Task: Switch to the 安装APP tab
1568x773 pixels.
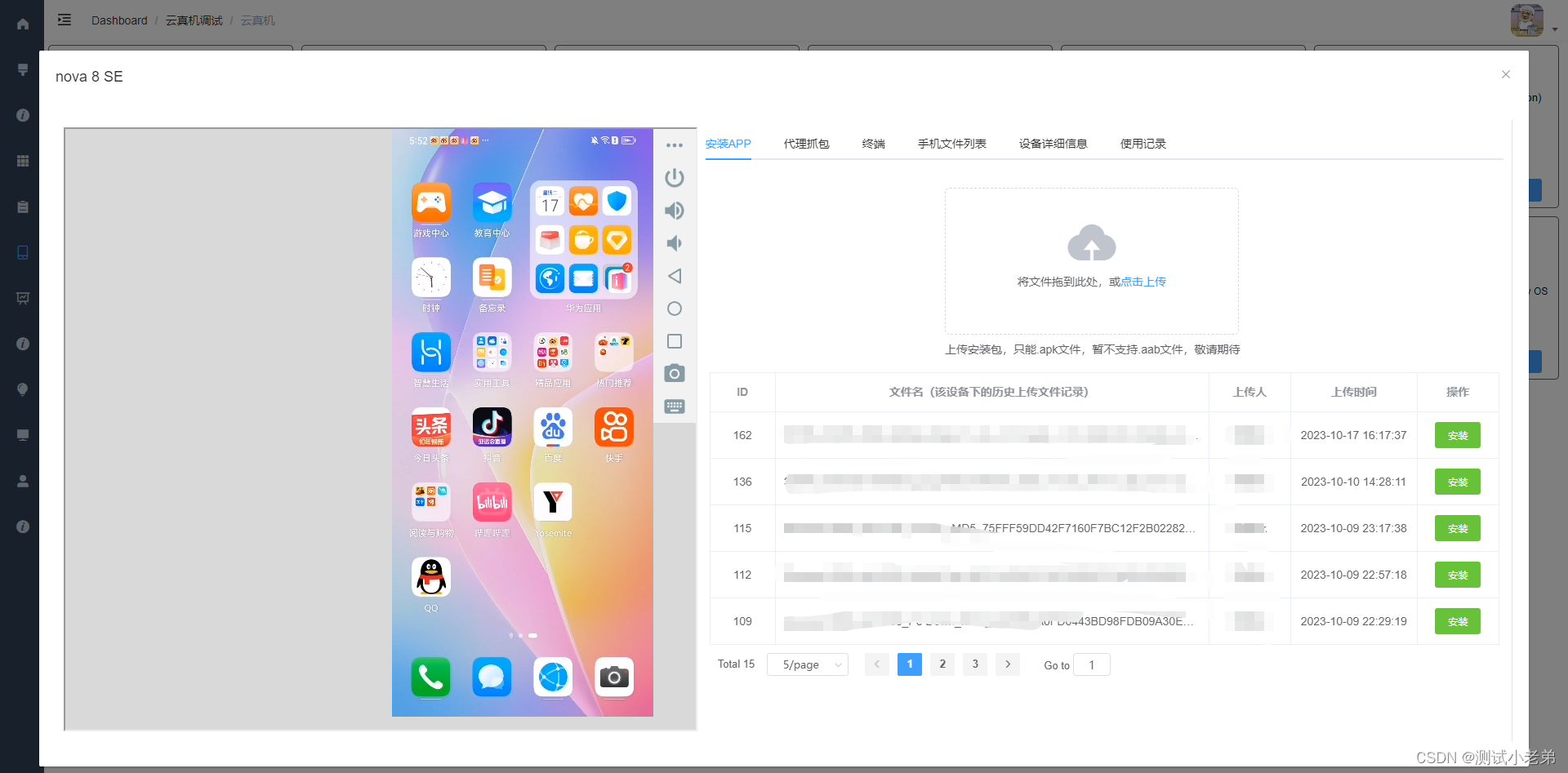Action: click(x=728, y=144)
